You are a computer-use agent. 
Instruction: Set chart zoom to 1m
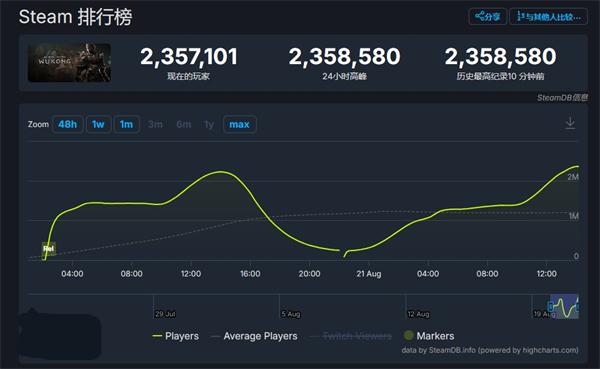coord(126,124)
